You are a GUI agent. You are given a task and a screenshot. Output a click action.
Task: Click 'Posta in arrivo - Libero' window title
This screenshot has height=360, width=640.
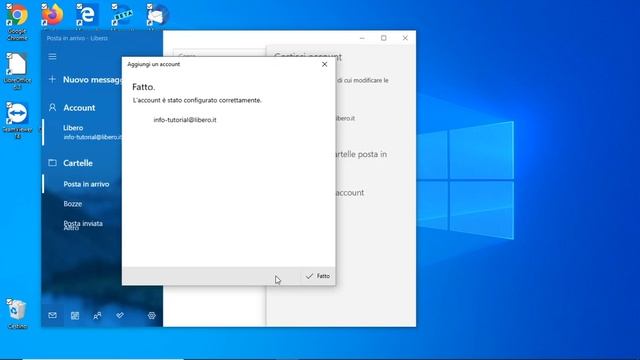pyautogui.click(x=77, y=38)
